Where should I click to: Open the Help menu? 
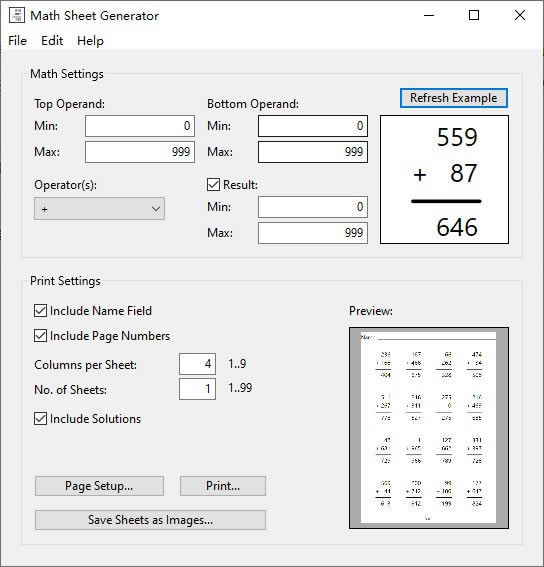[x=90, y=40]
